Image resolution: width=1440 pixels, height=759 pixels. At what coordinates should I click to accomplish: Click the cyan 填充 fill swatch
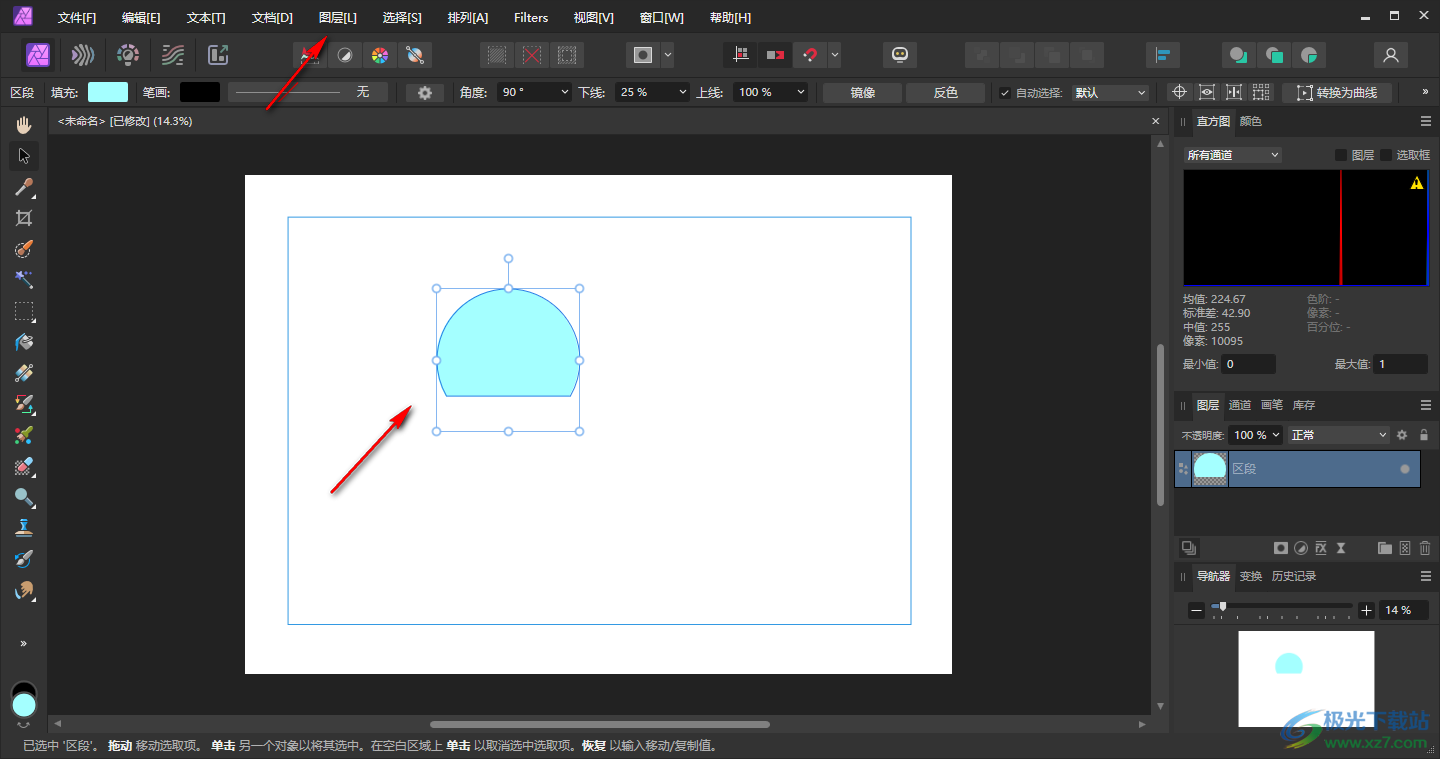pyautogui.click(x=108, y=92)
